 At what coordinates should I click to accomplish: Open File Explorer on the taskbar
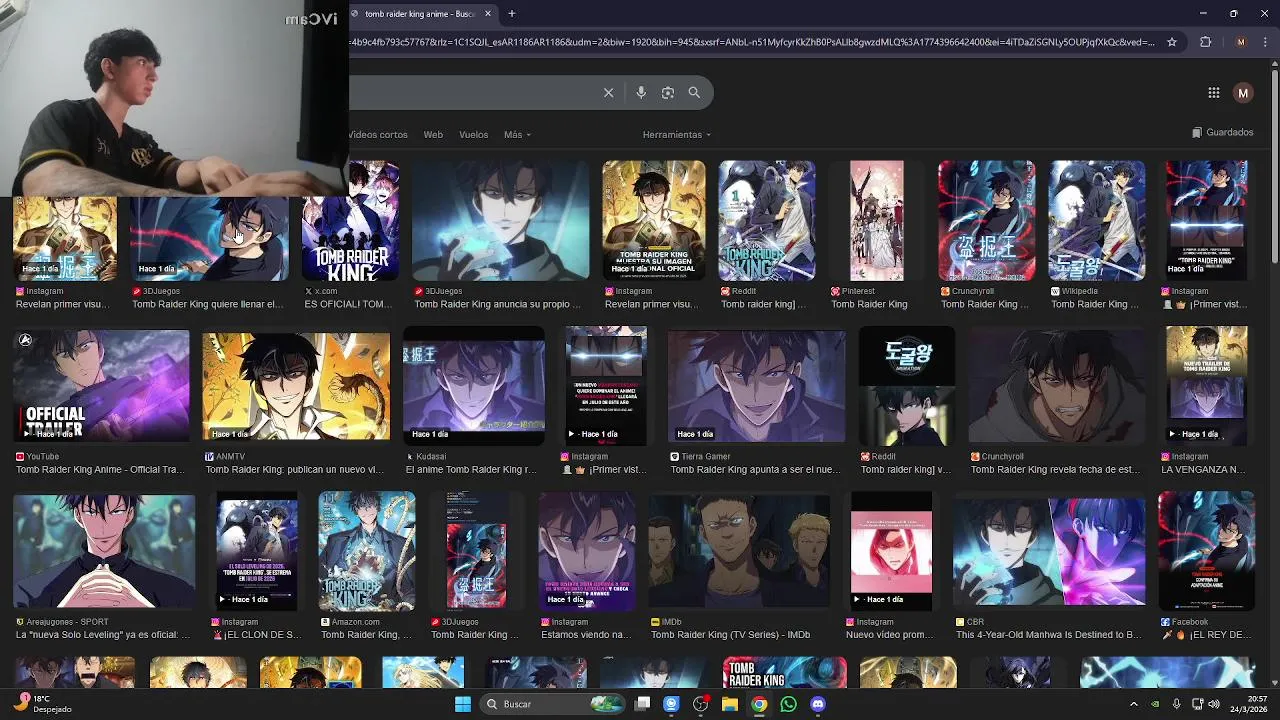(x=730, y=704)
